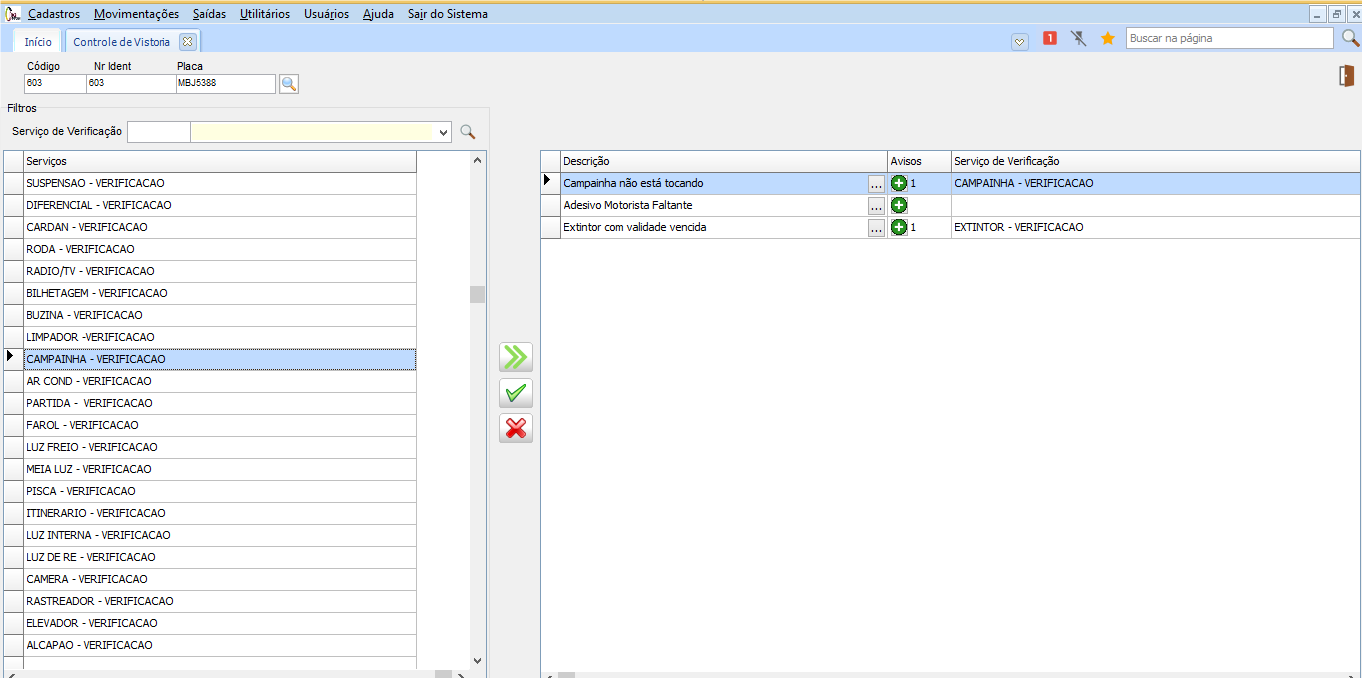The width and height of the screenshot is (1362, 678).
Task: Close the Controle de Vistoria tab
Action: coord(186,41)
